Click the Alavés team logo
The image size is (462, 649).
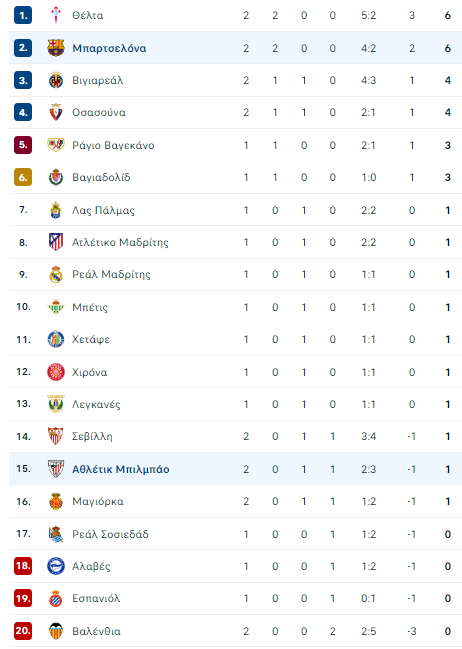tap(56, 566)
